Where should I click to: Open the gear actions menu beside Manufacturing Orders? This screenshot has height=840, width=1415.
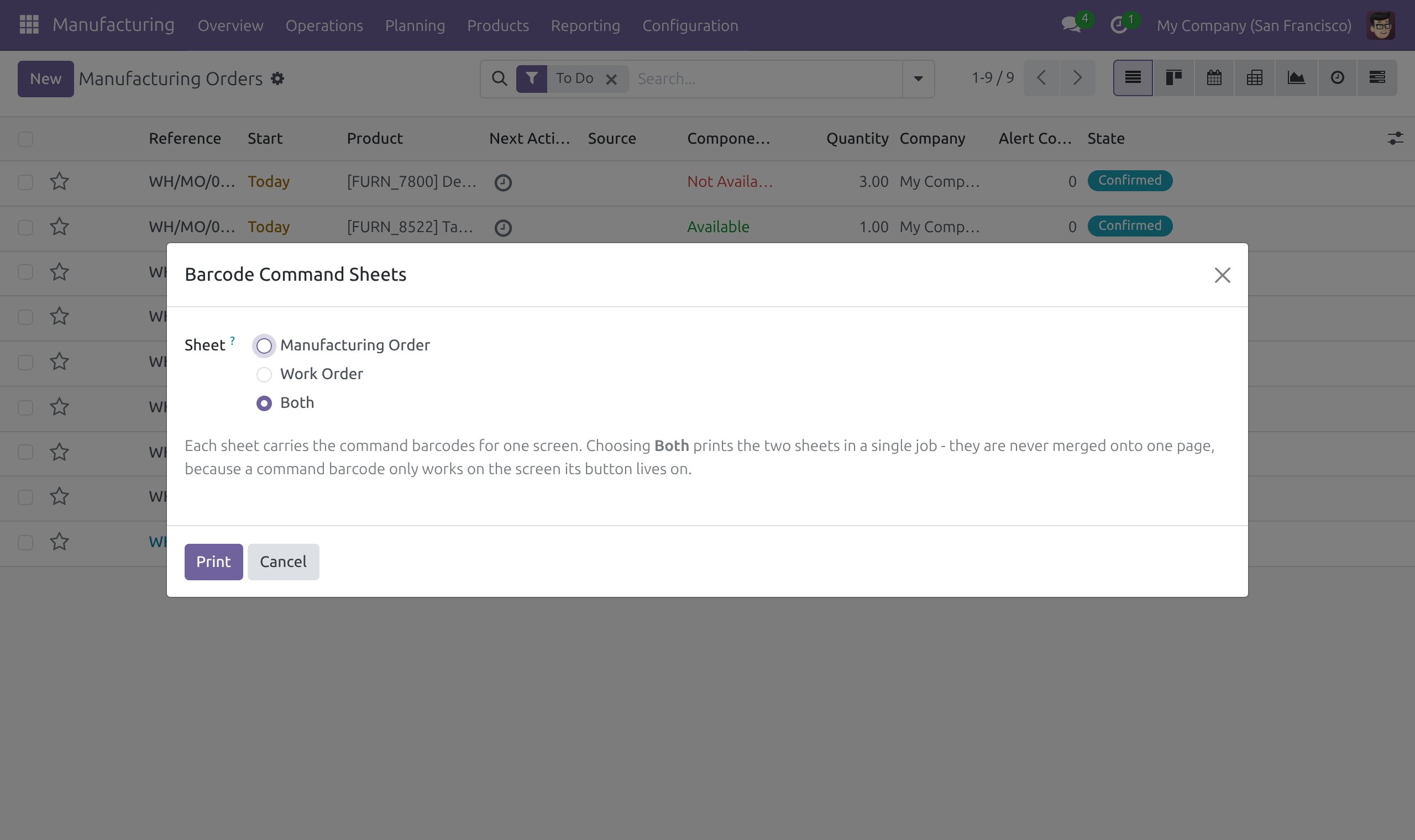pos(277,78)
